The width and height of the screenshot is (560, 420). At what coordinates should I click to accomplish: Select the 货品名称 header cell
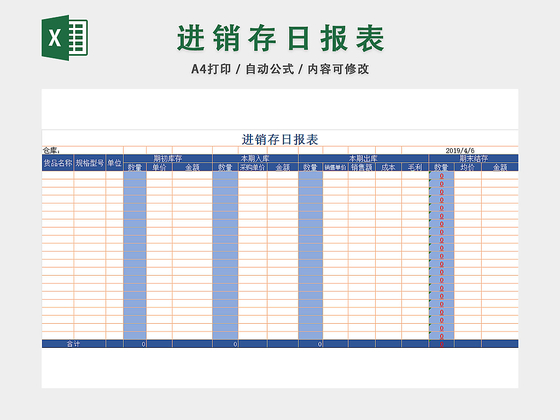[x=58, y=163]
